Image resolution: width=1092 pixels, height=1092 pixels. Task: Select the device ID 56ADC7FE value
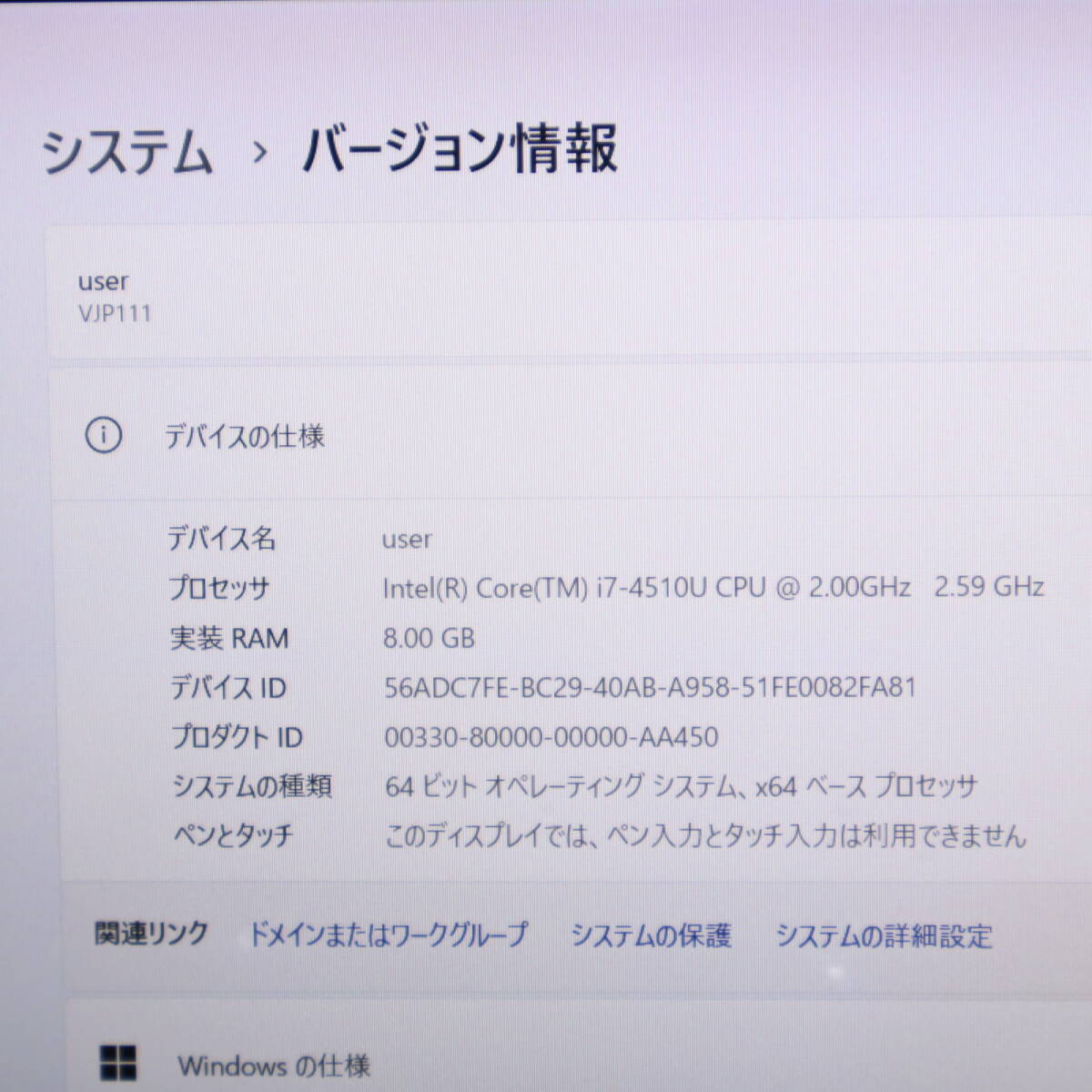[x=650, y=686]
